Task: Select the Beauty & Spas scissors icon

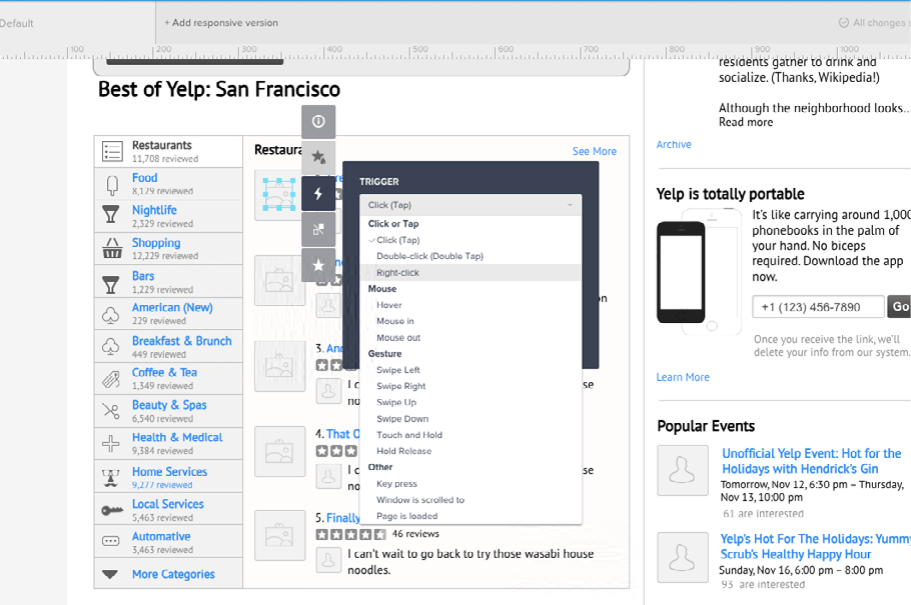Action: coord(110,410)
